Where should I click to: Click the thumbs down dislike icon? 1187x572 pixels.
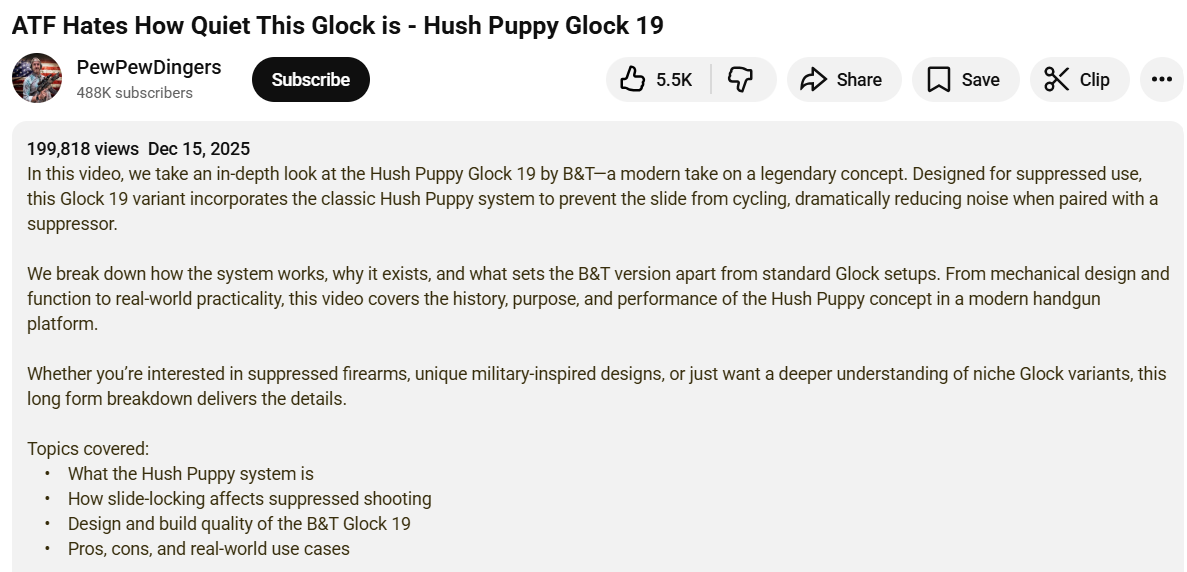(x=740, y=80)
